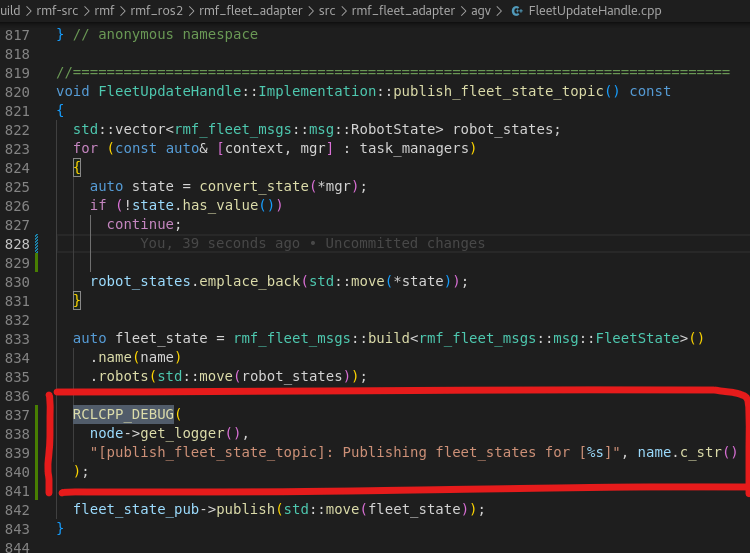Viewport: 750px width, 553px height.
Task: Click get_logger on line 838
Action: click(182, 433)
